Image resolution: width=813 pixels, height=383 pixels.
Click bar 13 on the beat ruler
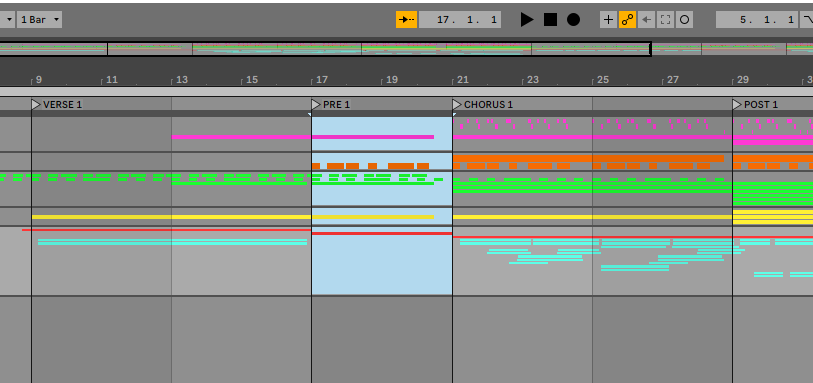tap(182, 80)
